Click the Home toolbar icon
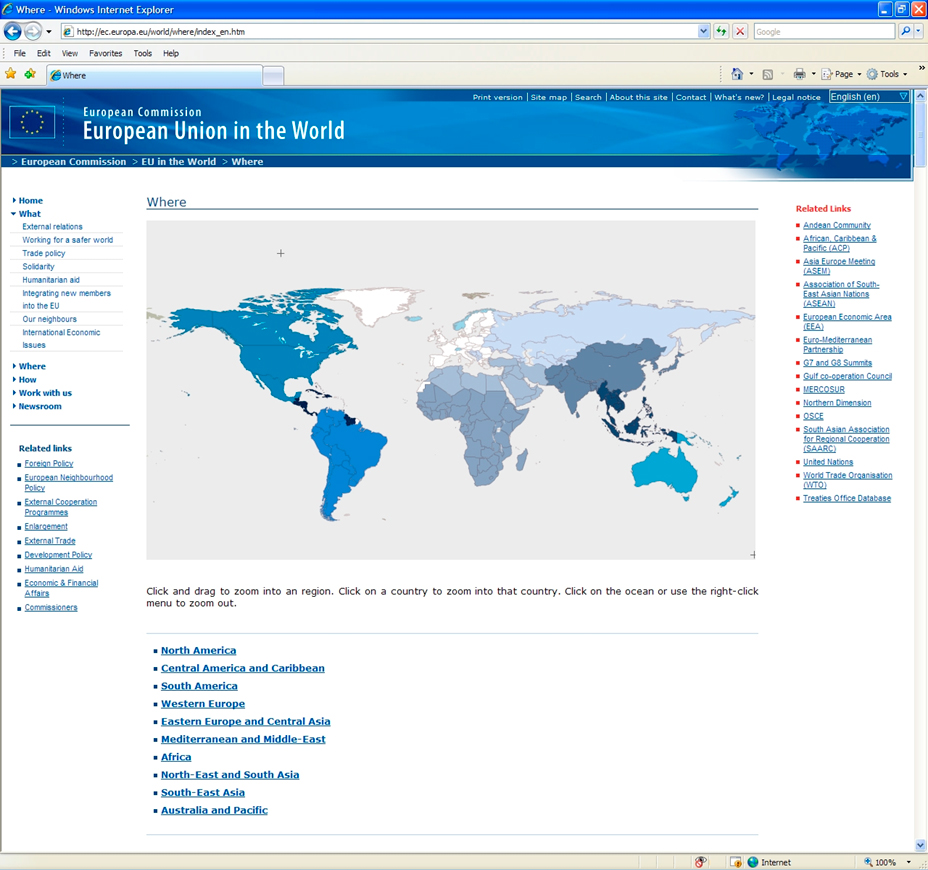Viewport: 928px width, 870px height. point(737,74)
